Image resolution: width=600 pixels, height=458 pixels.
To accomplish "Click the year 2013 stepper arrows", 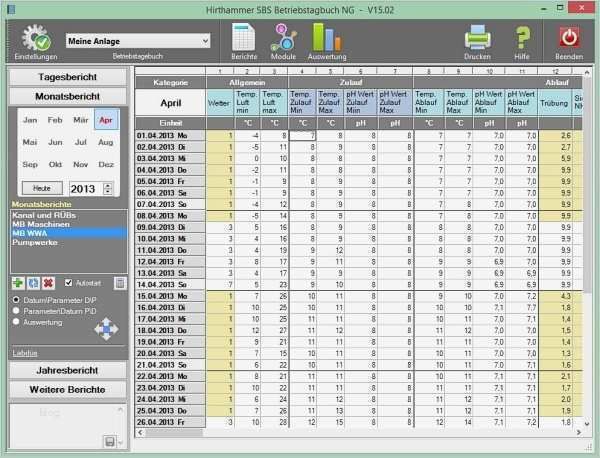I will click(x=108, y=189).
